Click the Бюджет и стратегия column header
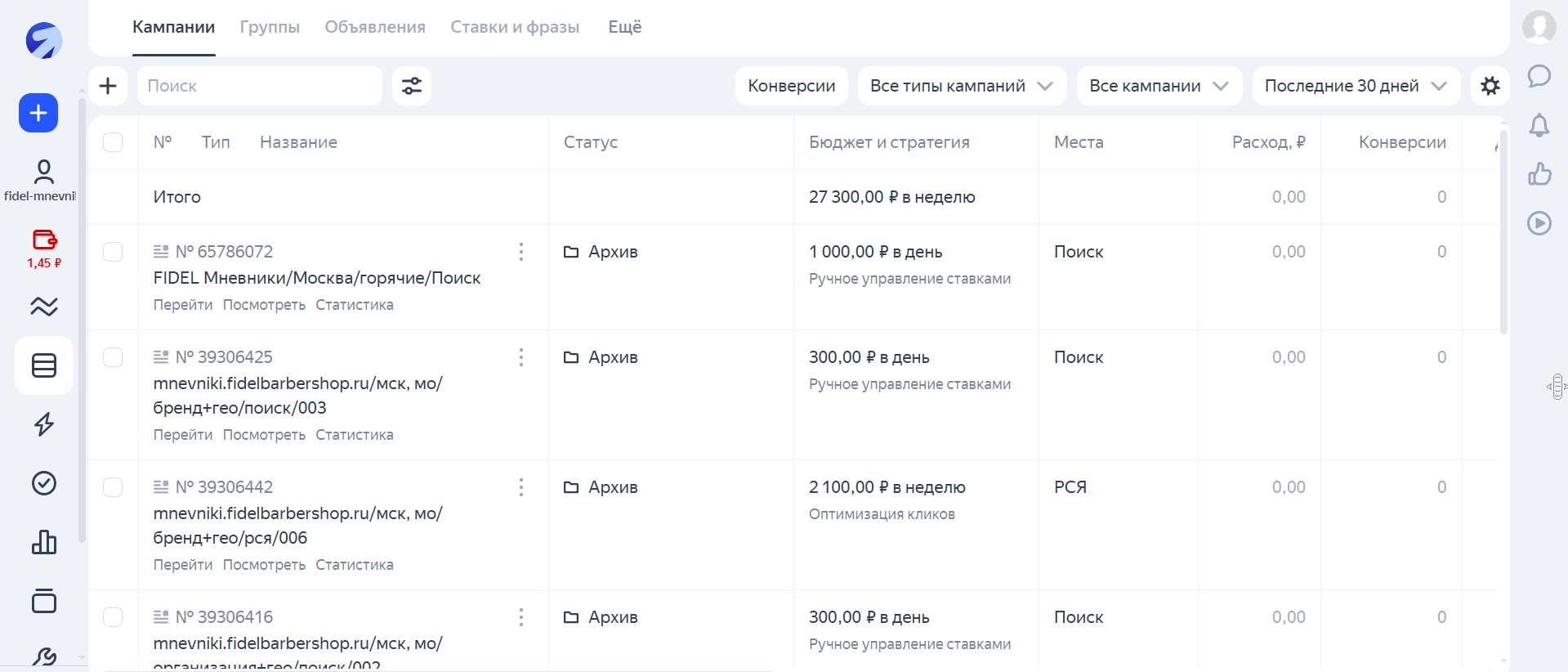This screenshot has width=1568, height=672. (x=889, y=142)
